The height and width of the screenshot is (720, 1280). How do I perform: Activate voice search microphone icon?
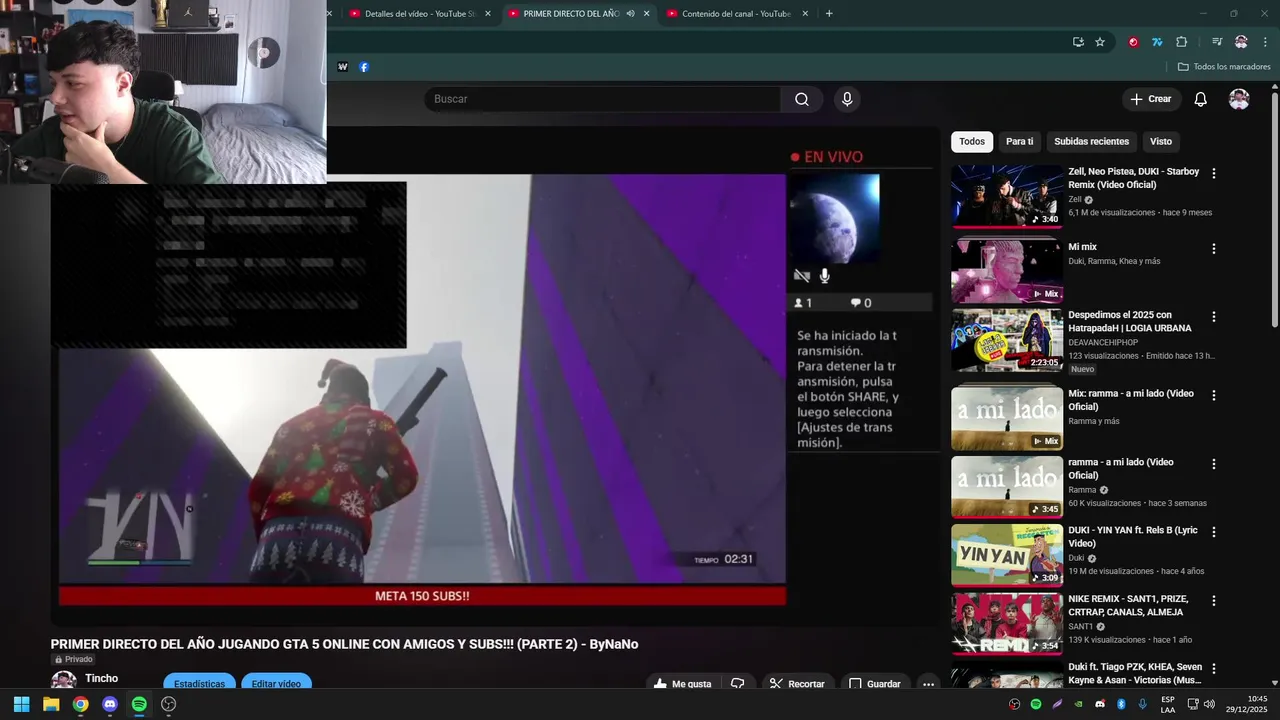coord(847,99)
